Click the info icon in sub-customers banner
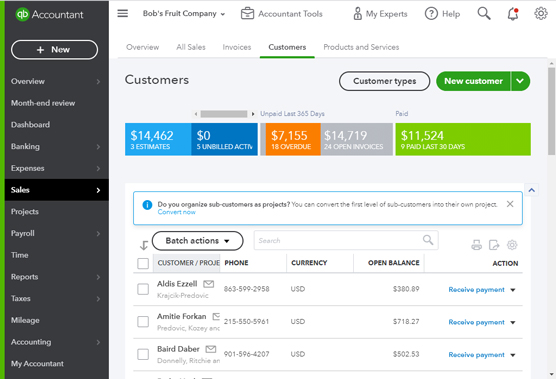Screen dimensions: 556x379 147,205
